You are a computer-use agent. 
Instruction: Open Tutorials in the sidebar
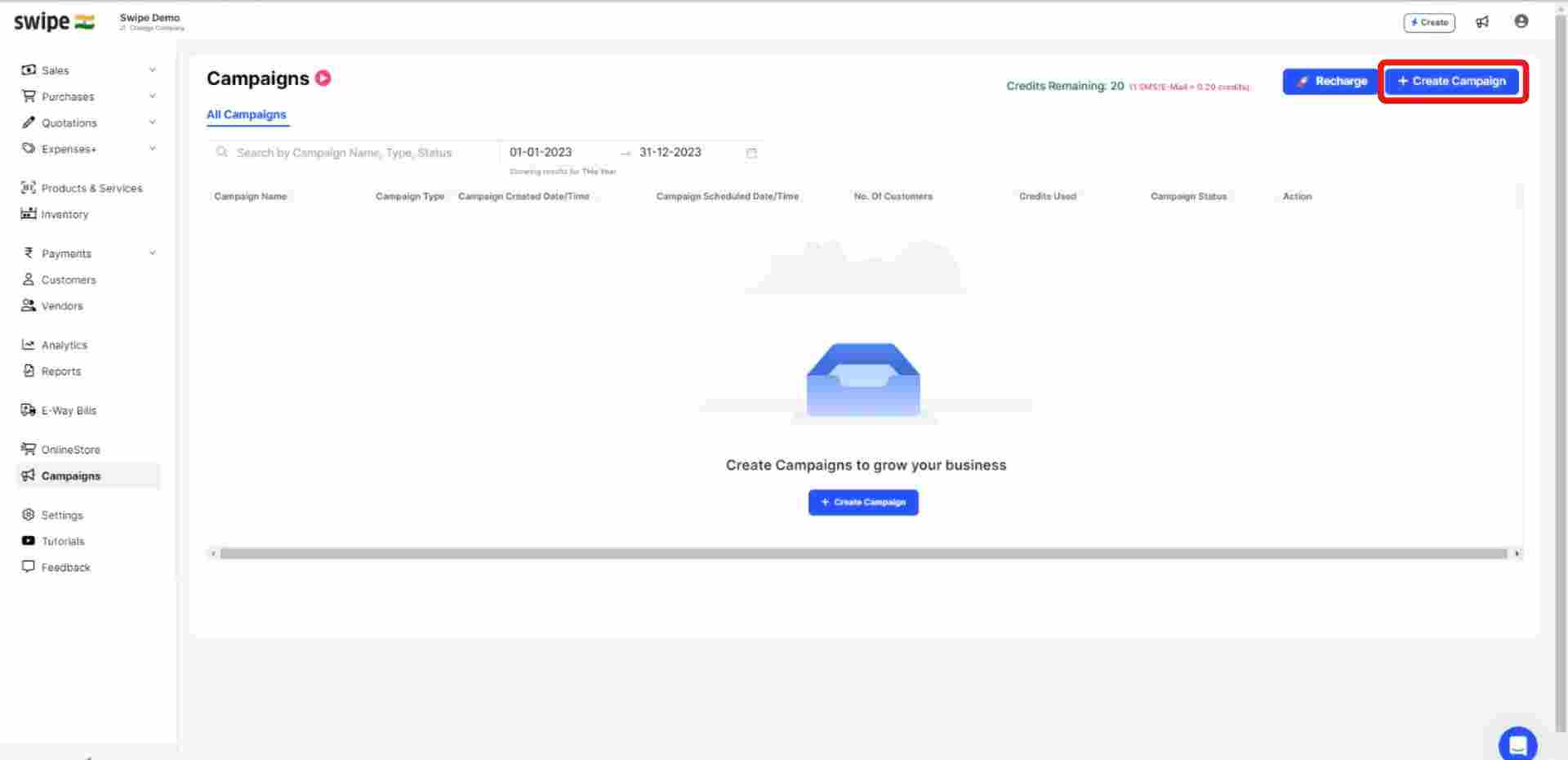63,541
